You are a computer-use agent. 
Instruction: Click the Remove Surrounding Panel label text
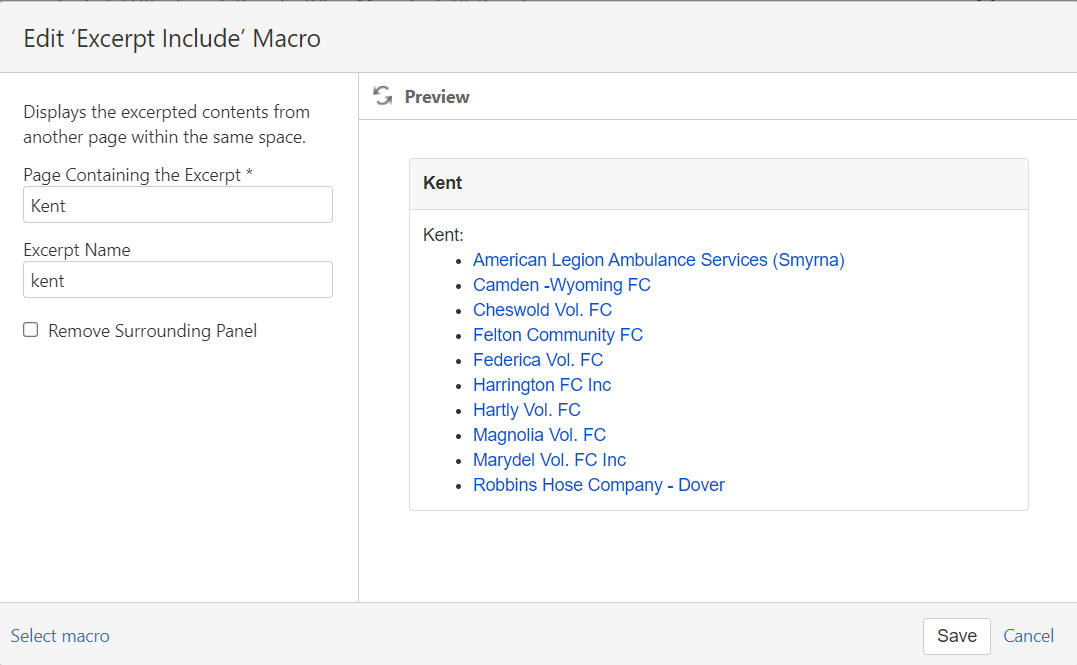click(x=152, y=331)
